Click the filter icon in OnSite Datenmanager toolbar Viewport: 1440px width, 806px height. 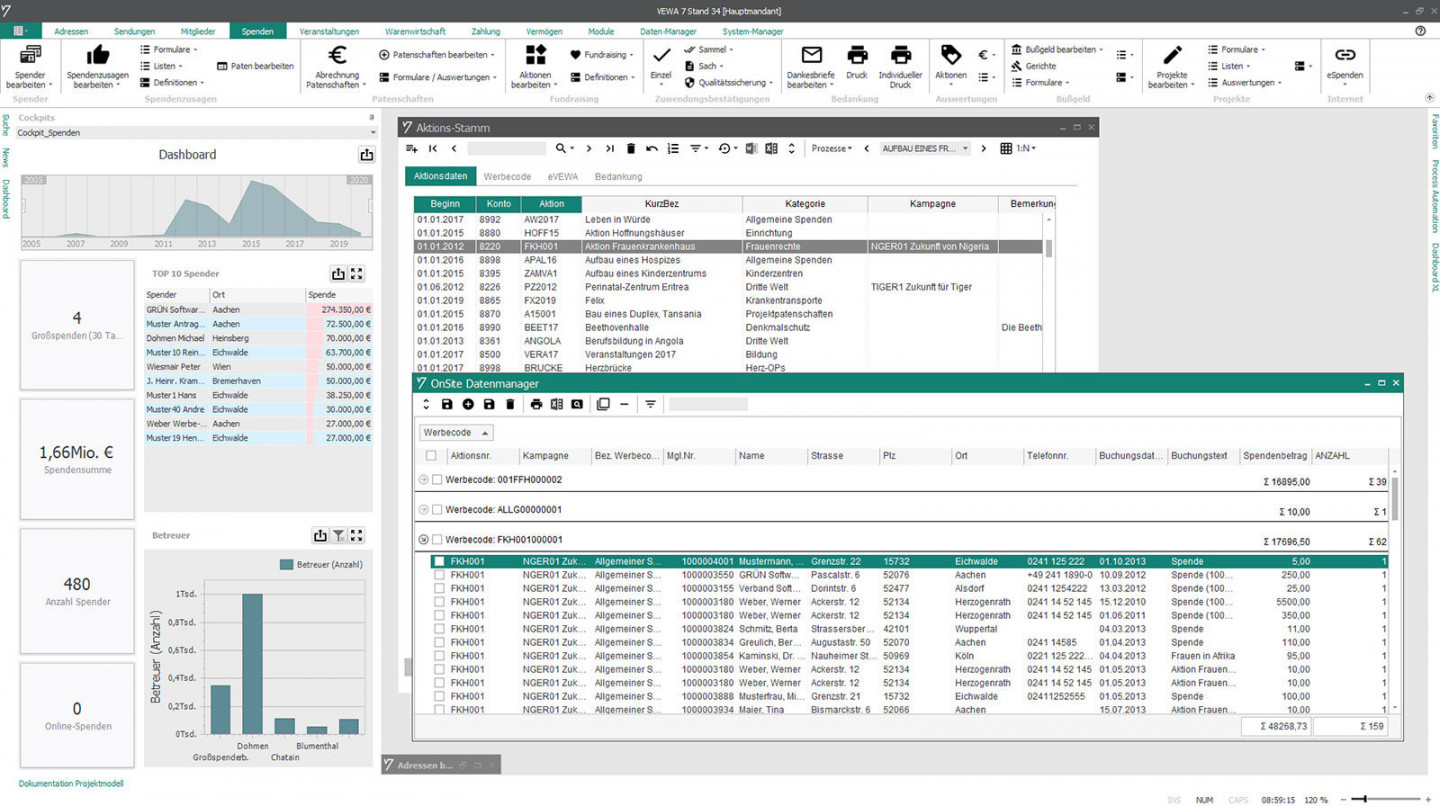click(x=650, y=404)
